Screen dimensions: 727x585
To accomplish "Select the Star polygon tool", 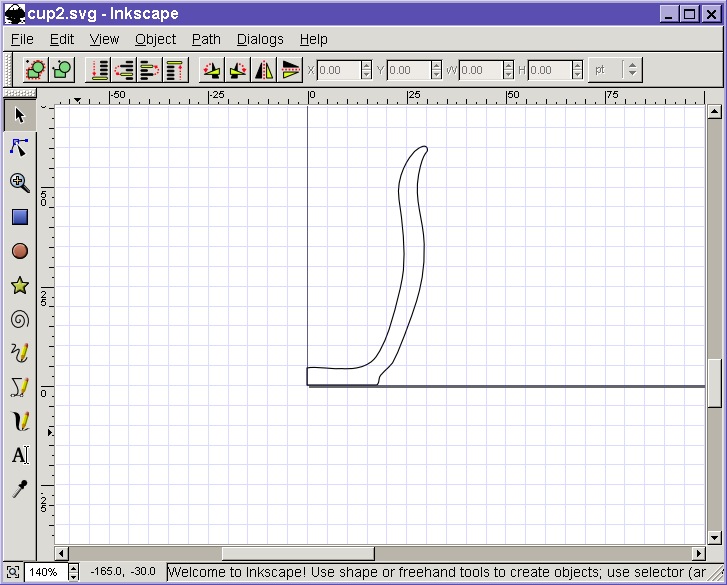I will coord(19,286).
